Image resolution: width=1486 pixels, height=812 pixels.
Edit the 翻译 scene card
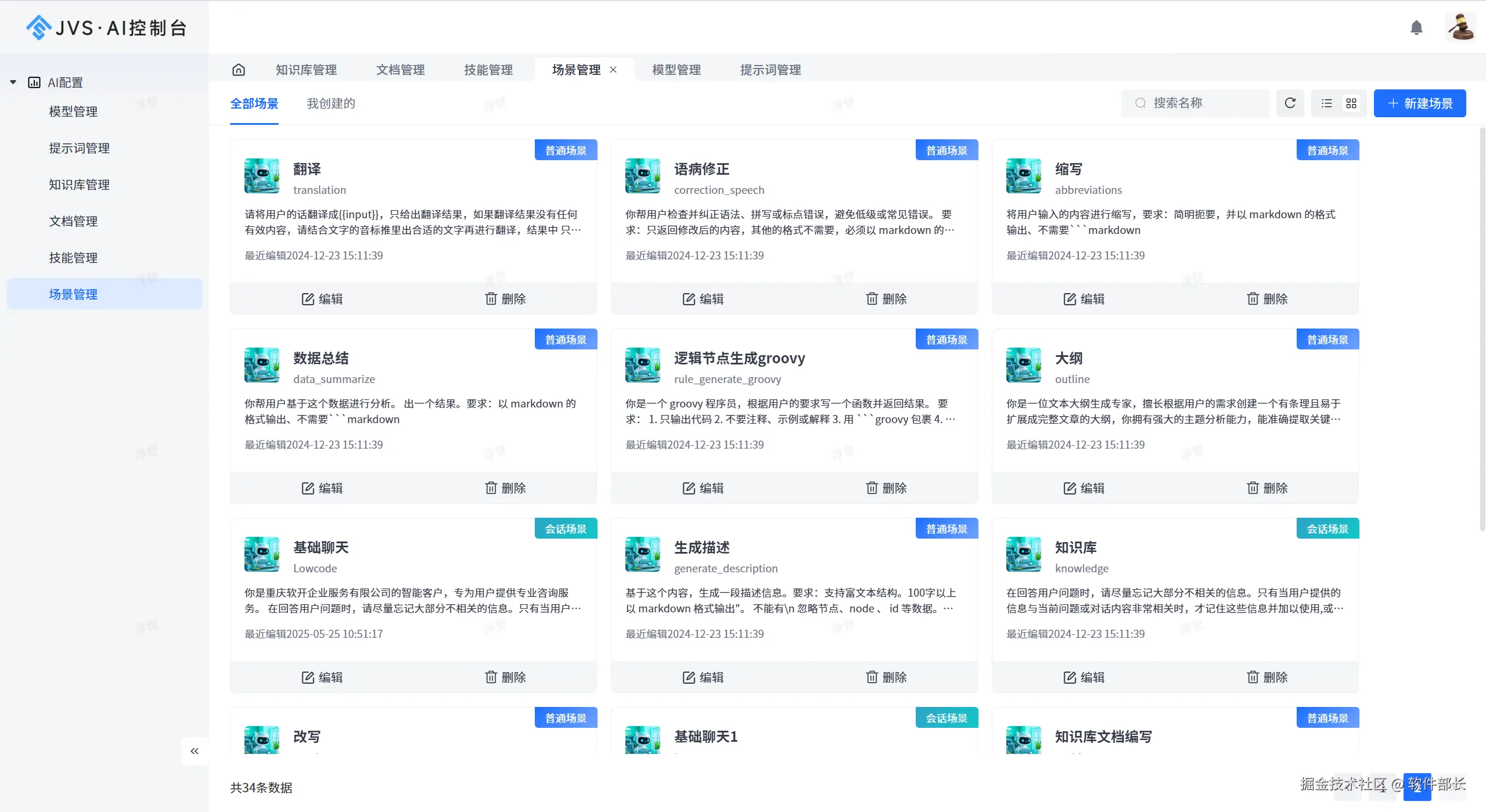[322, 299]
